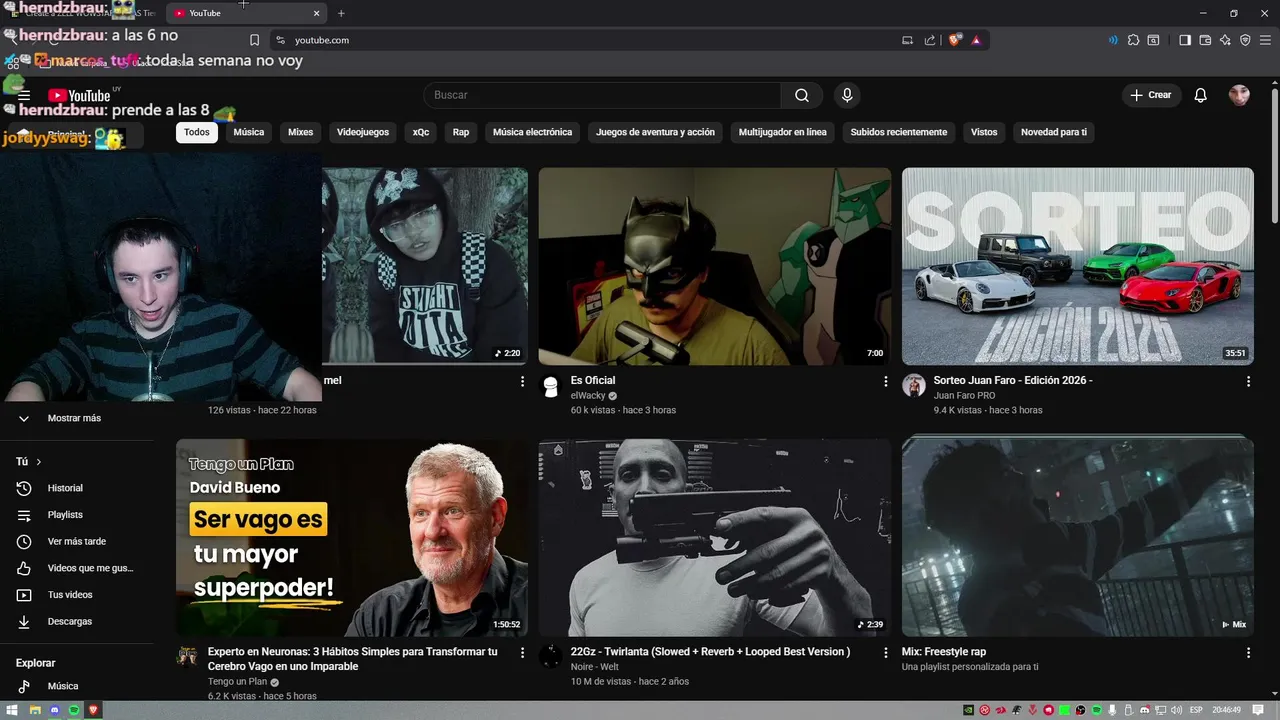This screenshot has width=1280, height=720.
Task: Click the Tengo un Plan channel name
Action: 236,682
